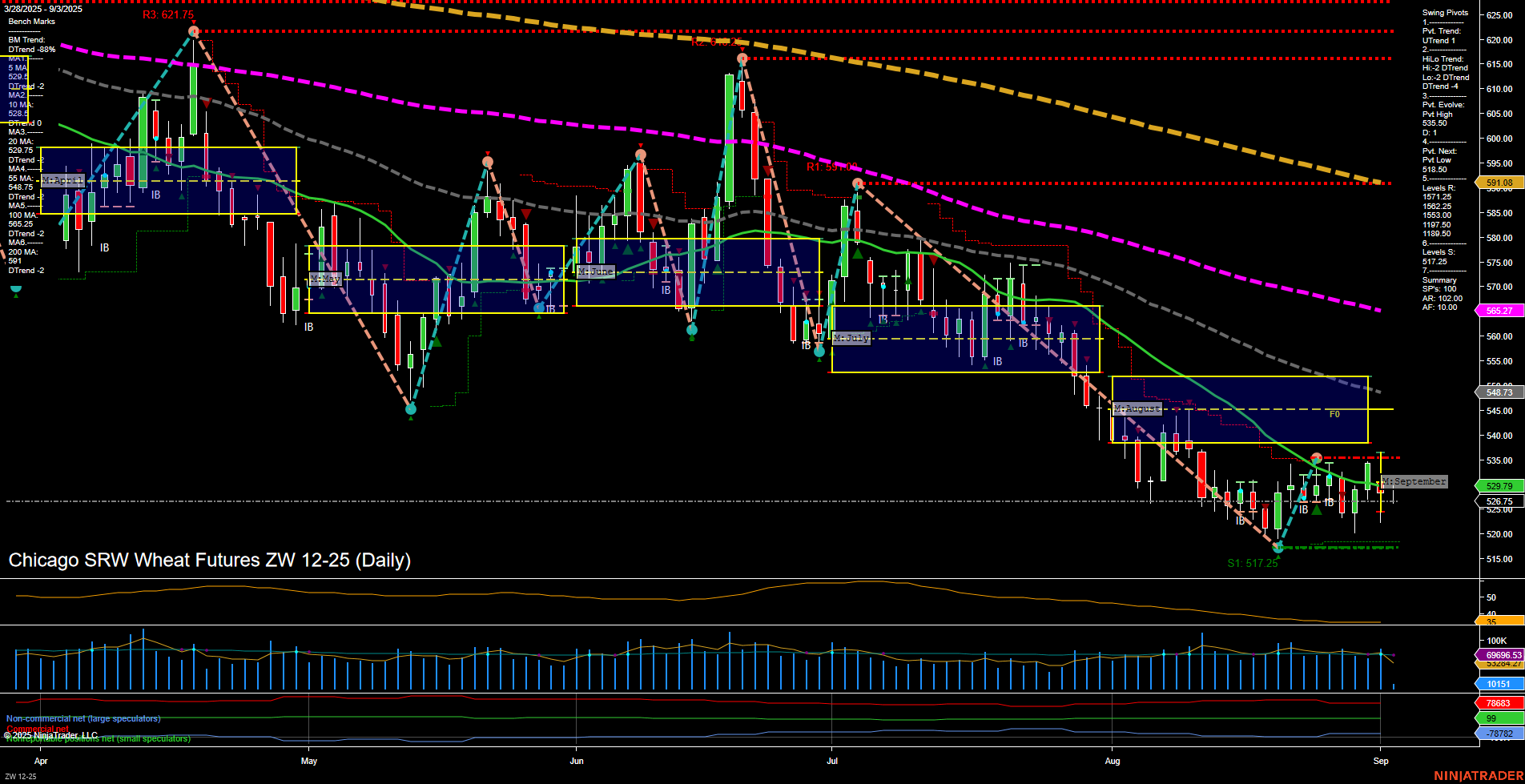Click the R1: 597.00 pivot label
Viewport: 1525px width, 784px height.
click(x=833, y=167)
